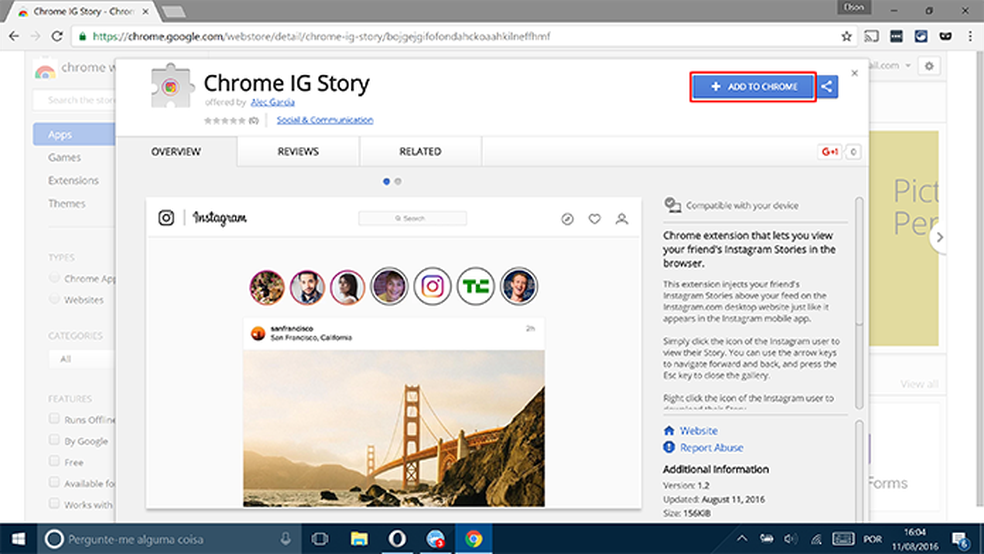Click the heart activity icon in preview
The height and width of the screenshot is (554, 984).
pos(594,219)
